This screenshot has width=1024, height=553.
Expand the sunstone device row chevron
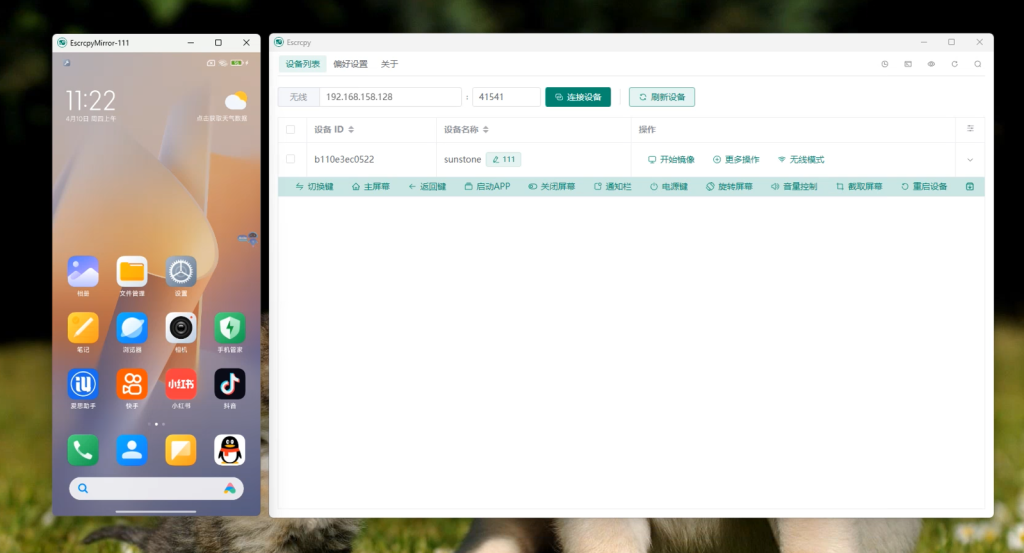pyautogui.click(x=969, y=160)
